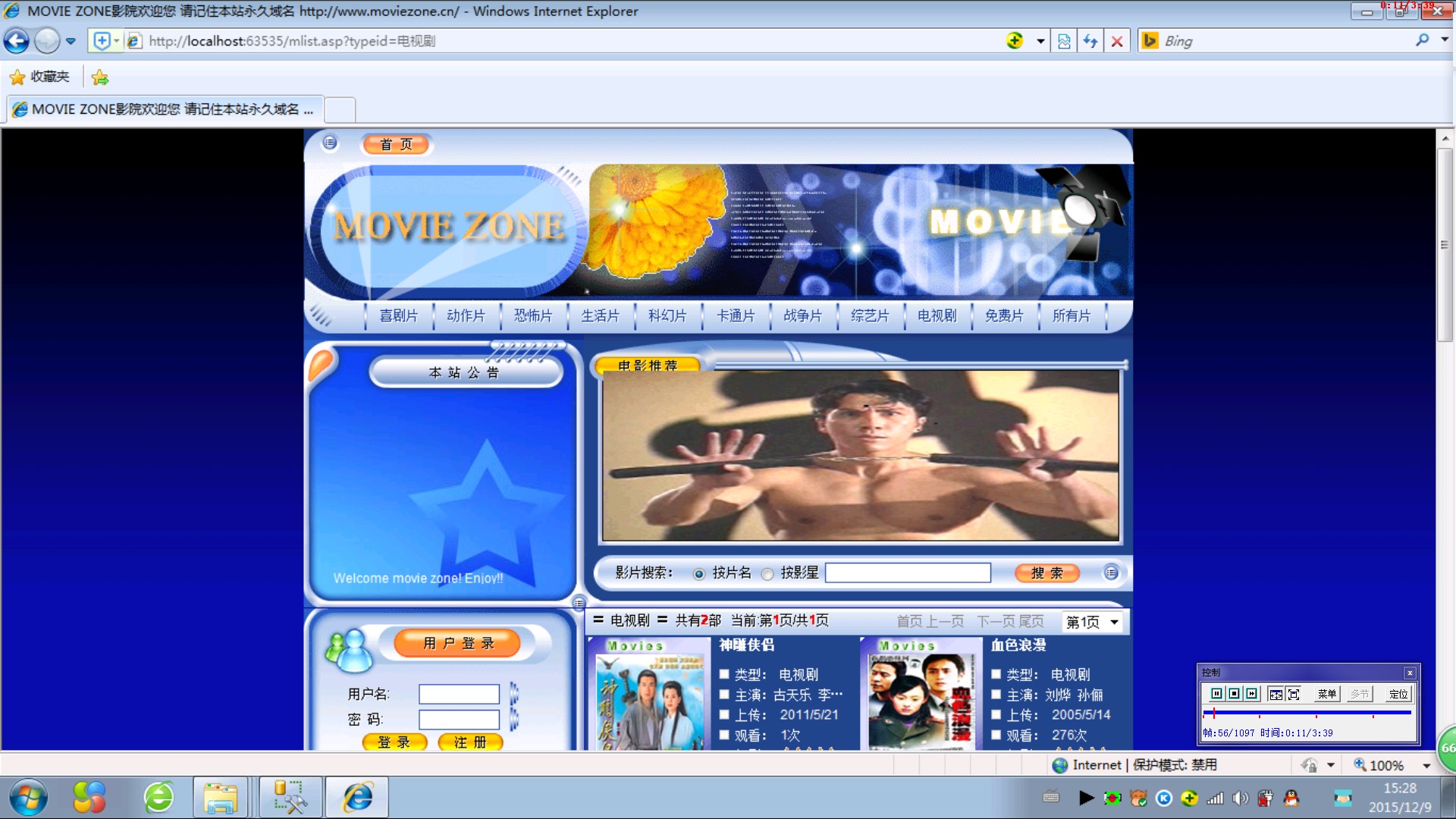The width and height of the screenshot is (1456, 819).
Task: Click the blue playback progress bar
Action: click(x=1307, y=713)
